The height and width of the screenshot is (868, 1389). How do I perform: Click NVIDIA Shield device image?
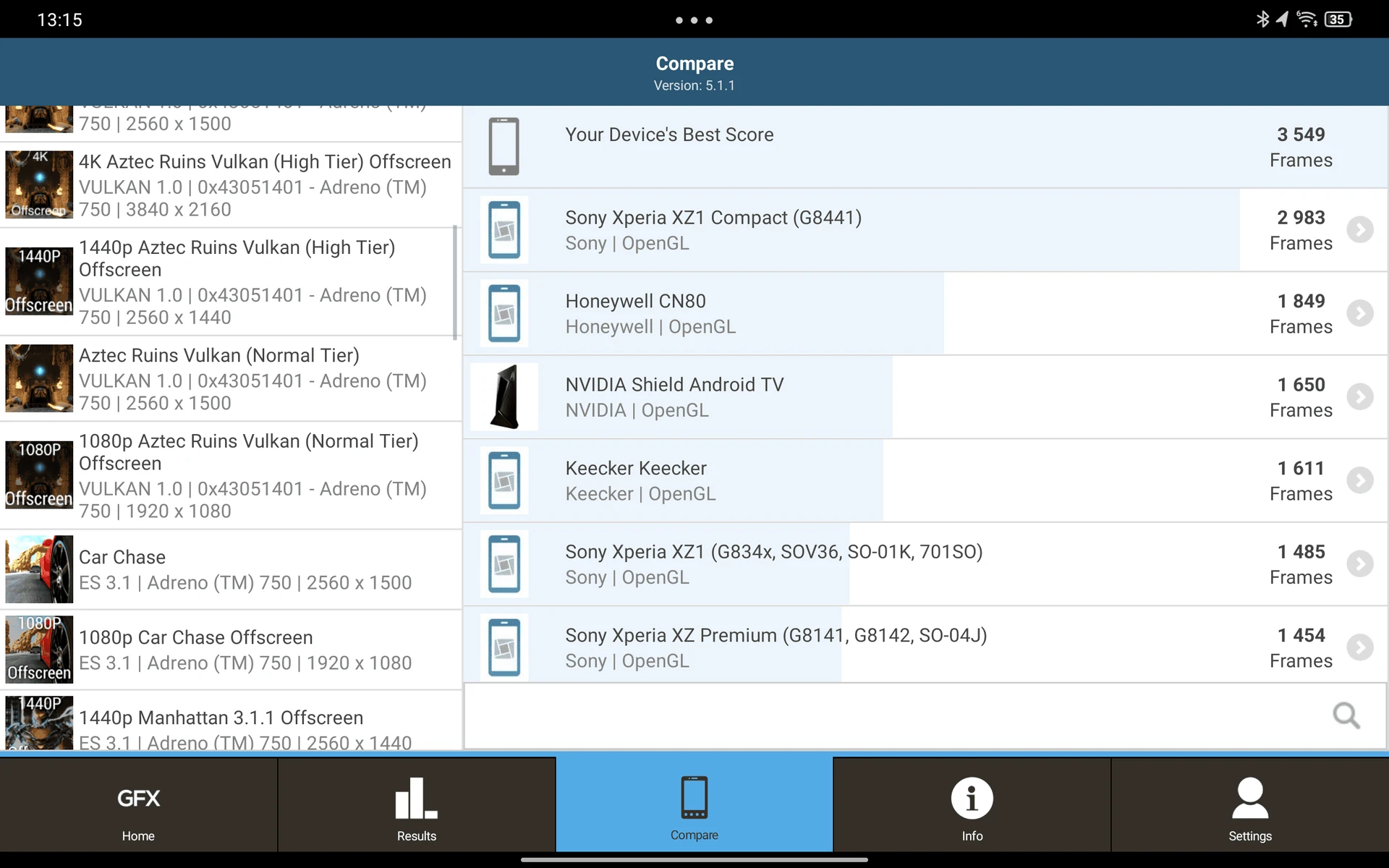504,397
